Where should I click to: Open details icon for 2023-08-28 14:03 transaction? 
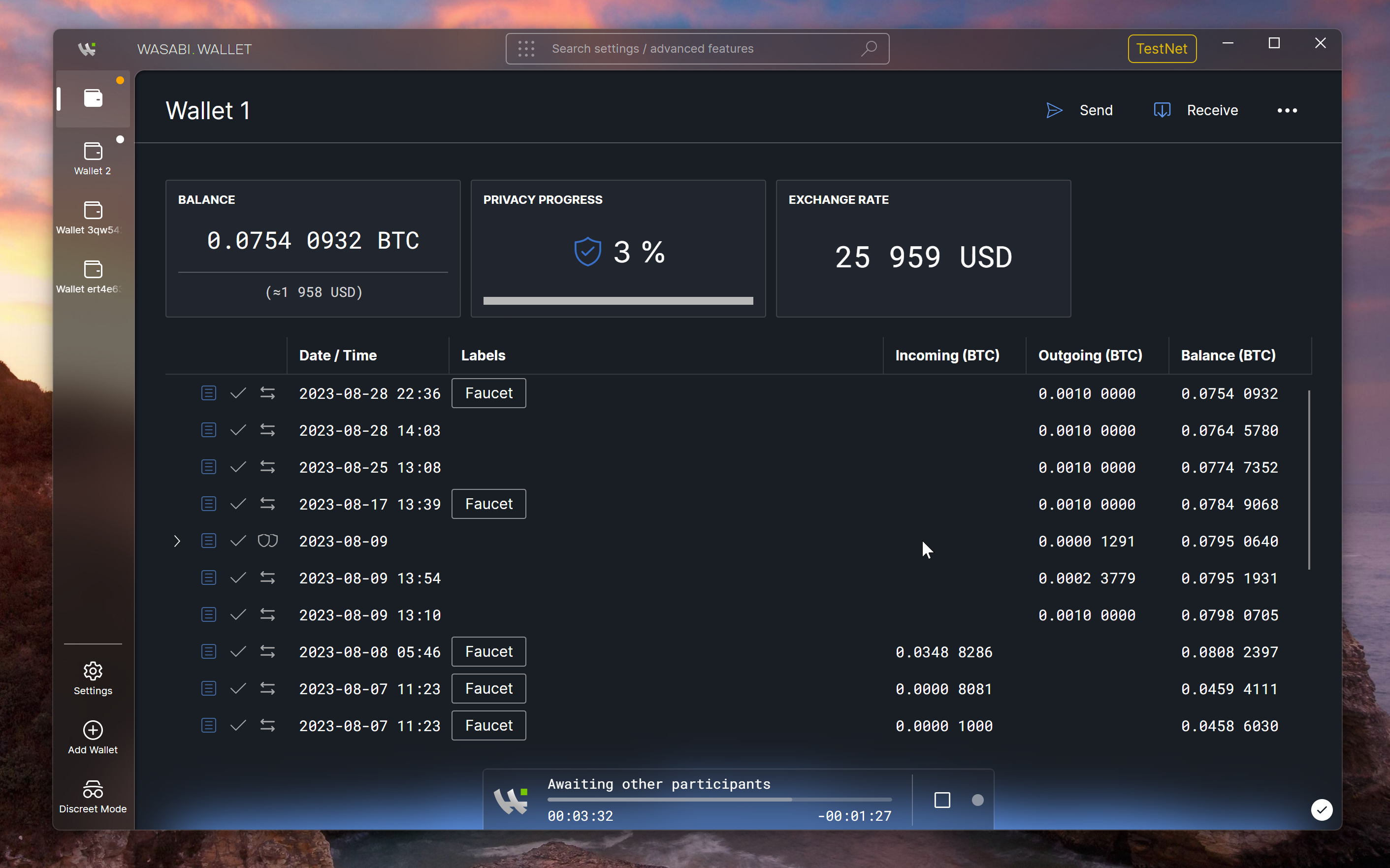tap(208, 430)
